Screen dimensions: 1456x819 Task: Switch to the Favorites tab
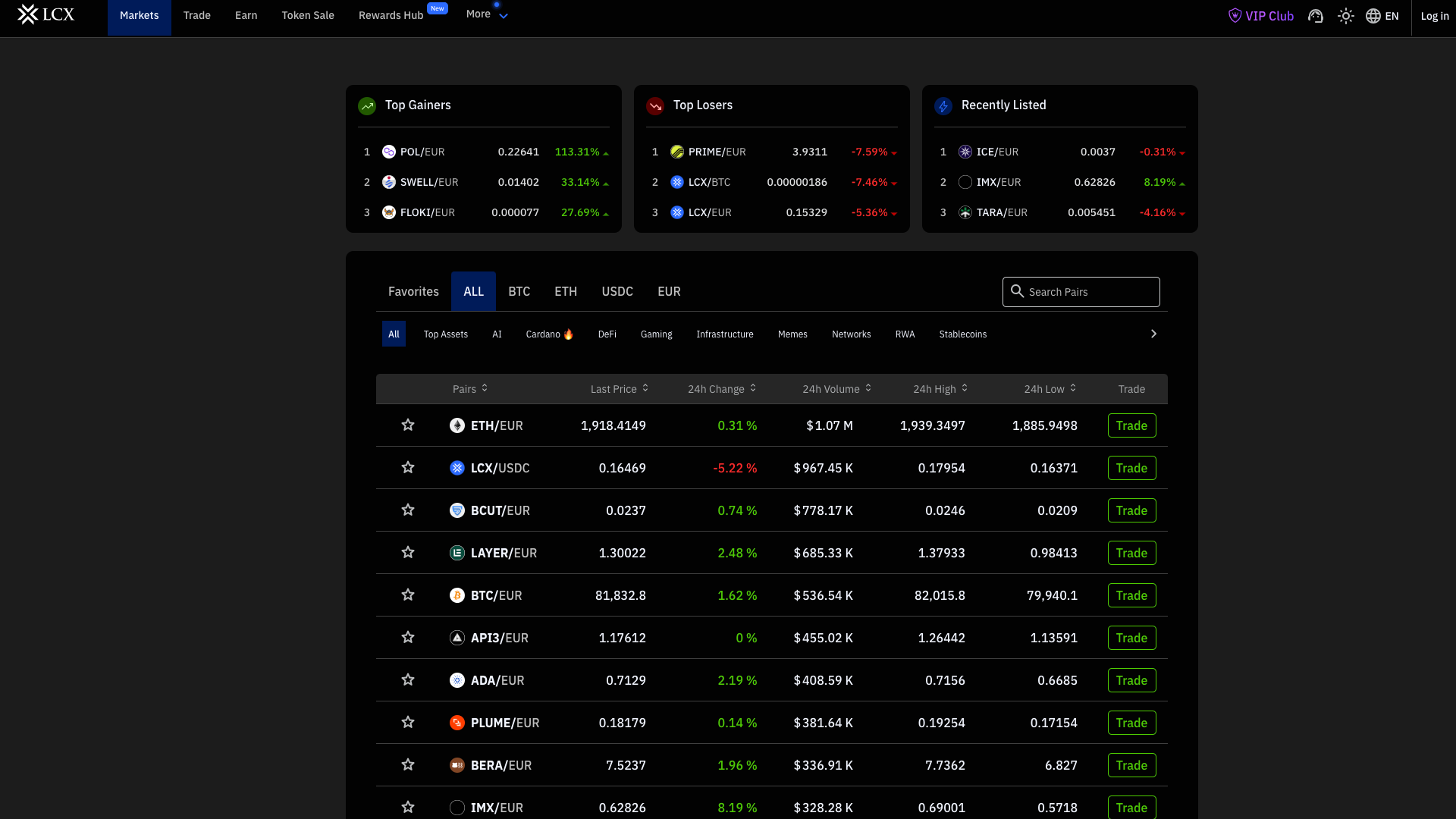point(413,291)
